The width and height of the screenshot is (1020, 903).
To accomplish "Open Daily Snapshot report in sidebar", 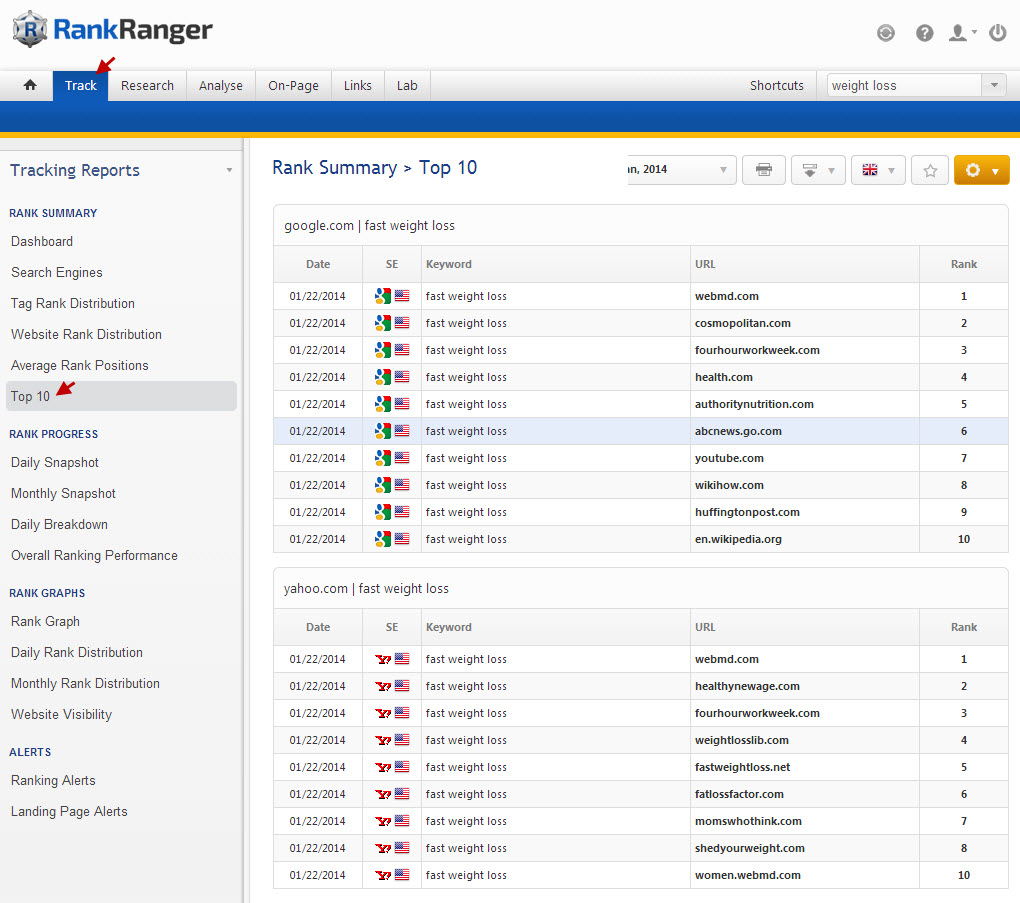I will tap(55, 463).
